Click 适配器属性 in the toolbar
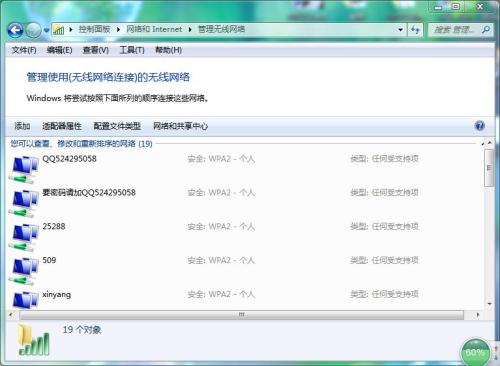Viewport: 500px width, 366px height. 62,126
